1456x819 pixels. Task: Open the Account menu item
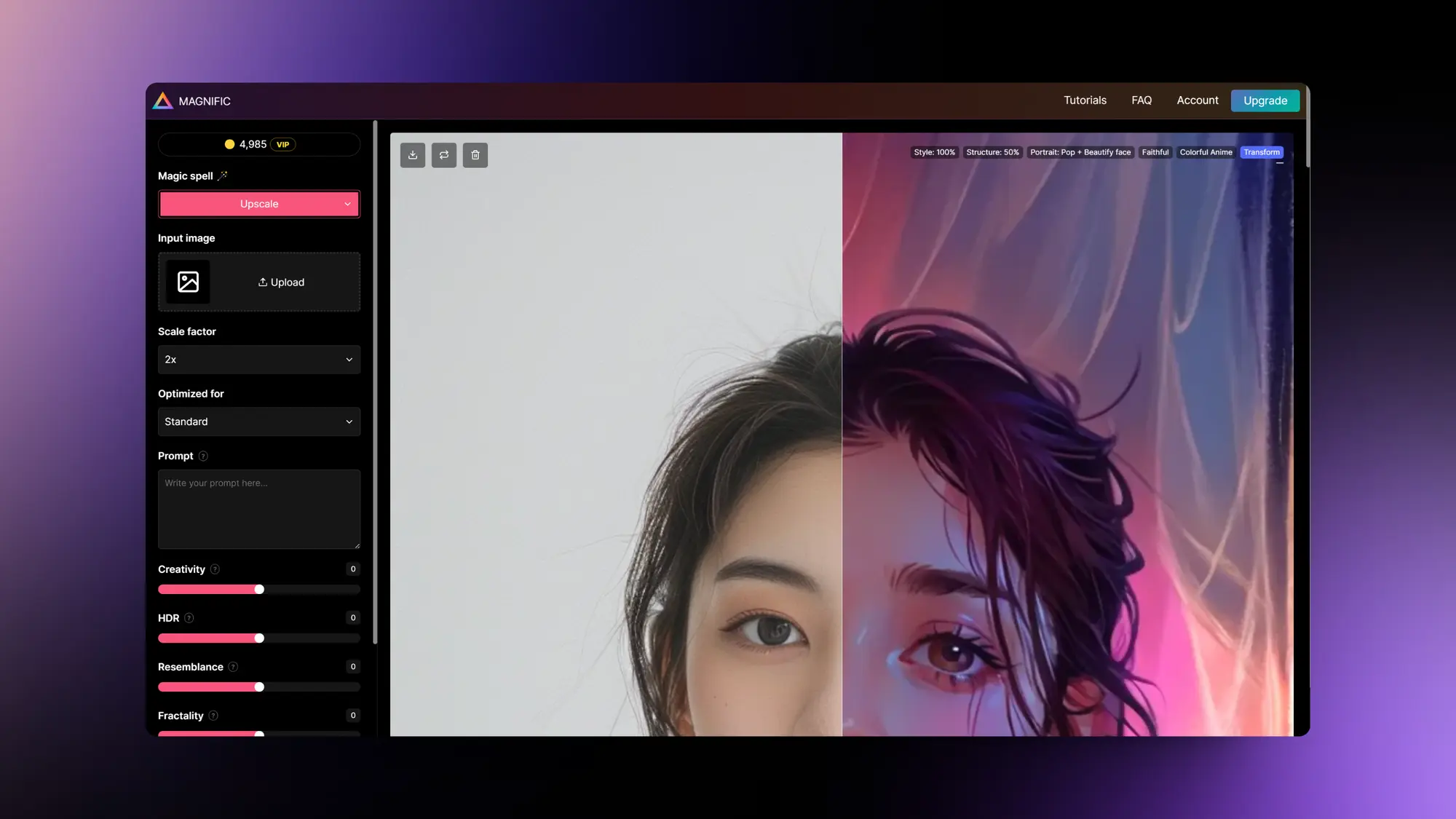pos(1197,100)
